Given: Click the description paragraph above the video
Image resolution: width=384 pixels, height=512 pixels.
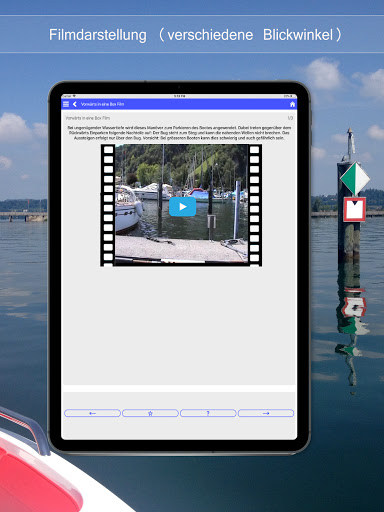Looking at the screenshot, I should (179, 133).
